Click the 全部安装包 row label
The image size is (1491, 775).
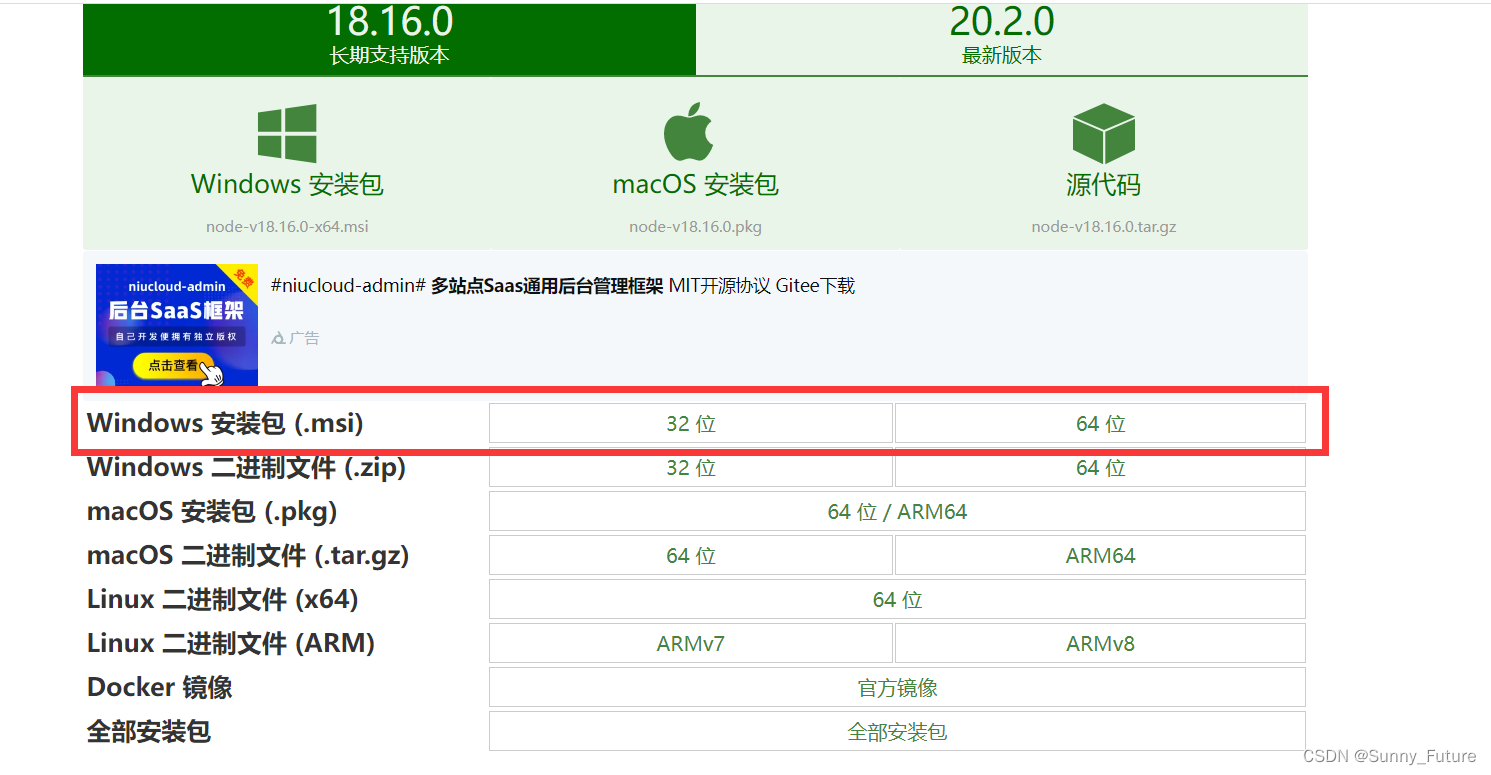[x=149, y=732]
